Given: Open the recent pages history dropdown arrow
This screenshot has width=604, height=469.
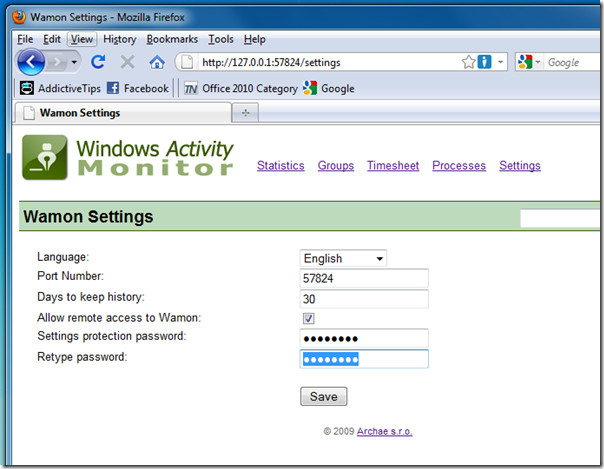Looking at the screenshot, I should (x=74, y=62).
